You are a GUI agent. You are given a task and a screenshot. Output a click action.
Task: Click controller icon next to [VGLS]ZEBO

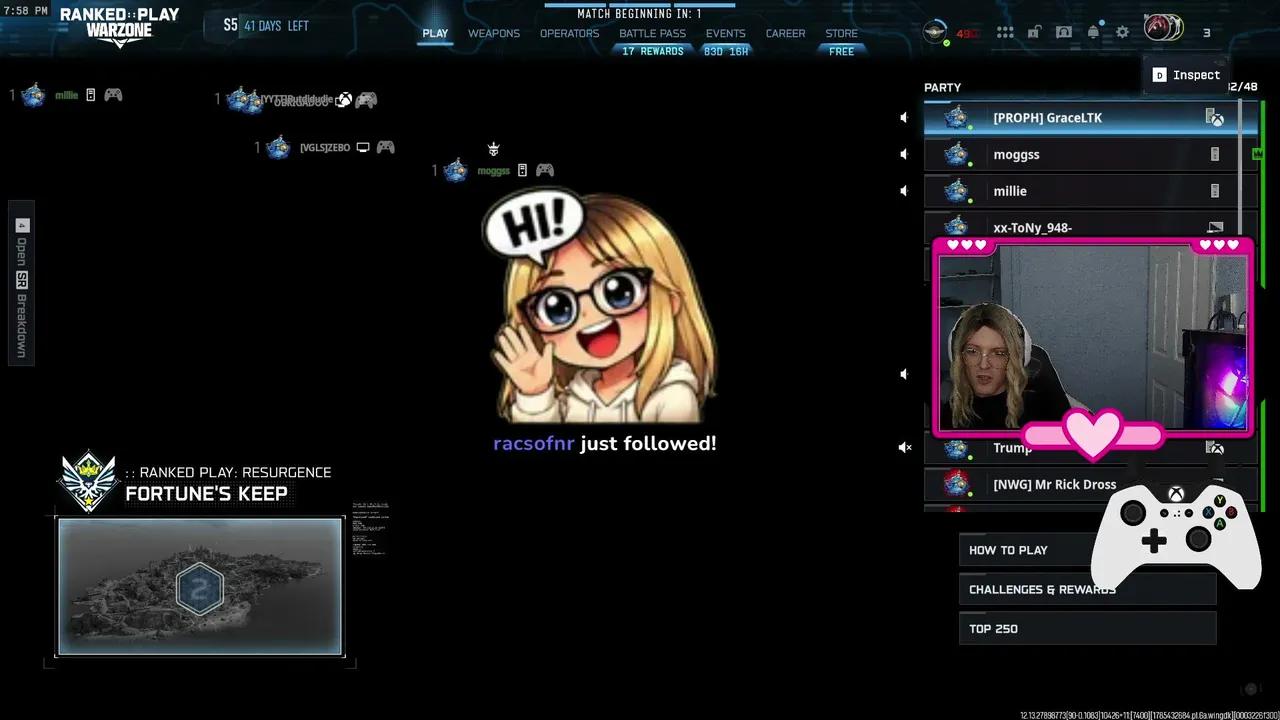coord(385,147)
